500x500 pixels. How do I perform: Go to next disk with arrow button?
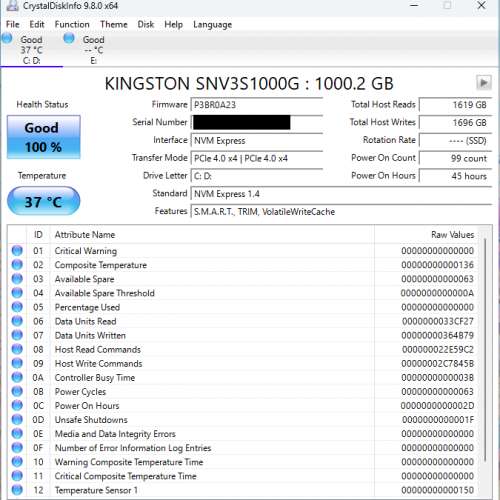[483, 83]
